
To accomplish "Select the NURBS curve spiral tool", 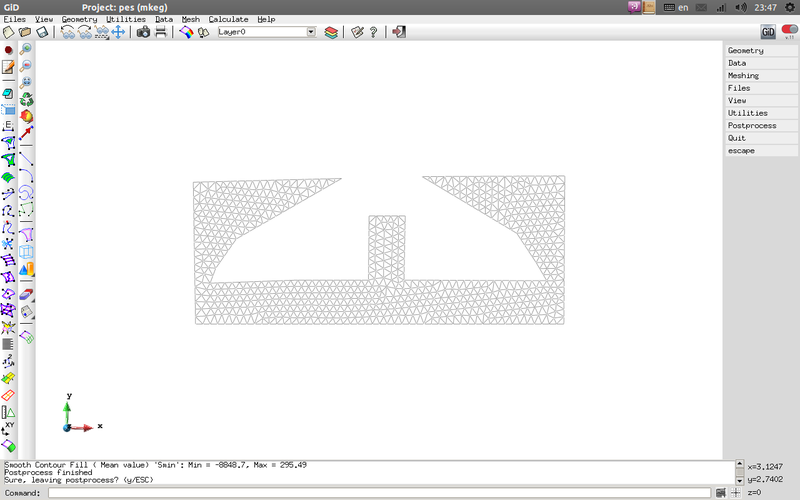I will pyautogui.click(x=26, y=193).
